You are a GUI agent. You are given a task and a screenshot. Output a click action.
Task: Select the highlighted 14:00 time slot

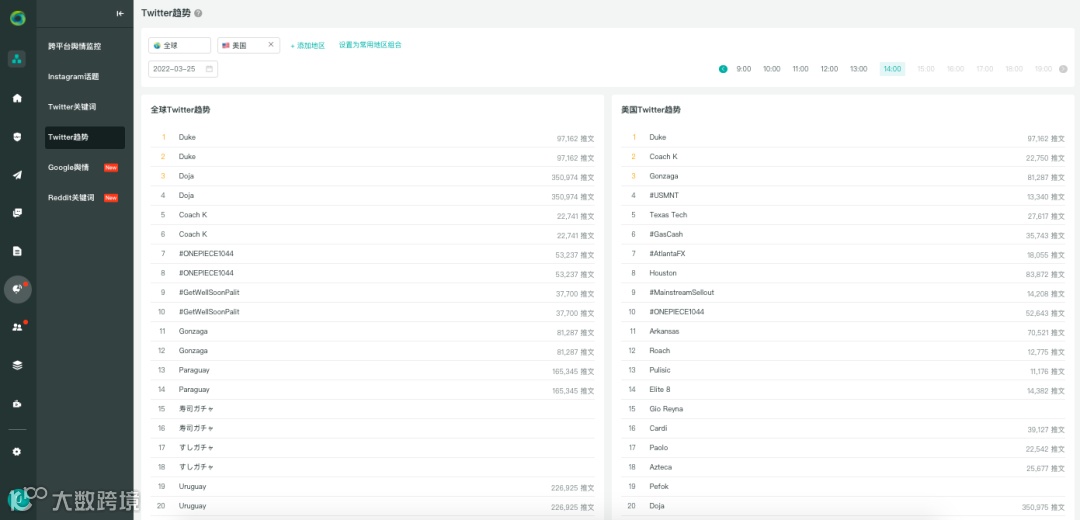pos(893,69)
